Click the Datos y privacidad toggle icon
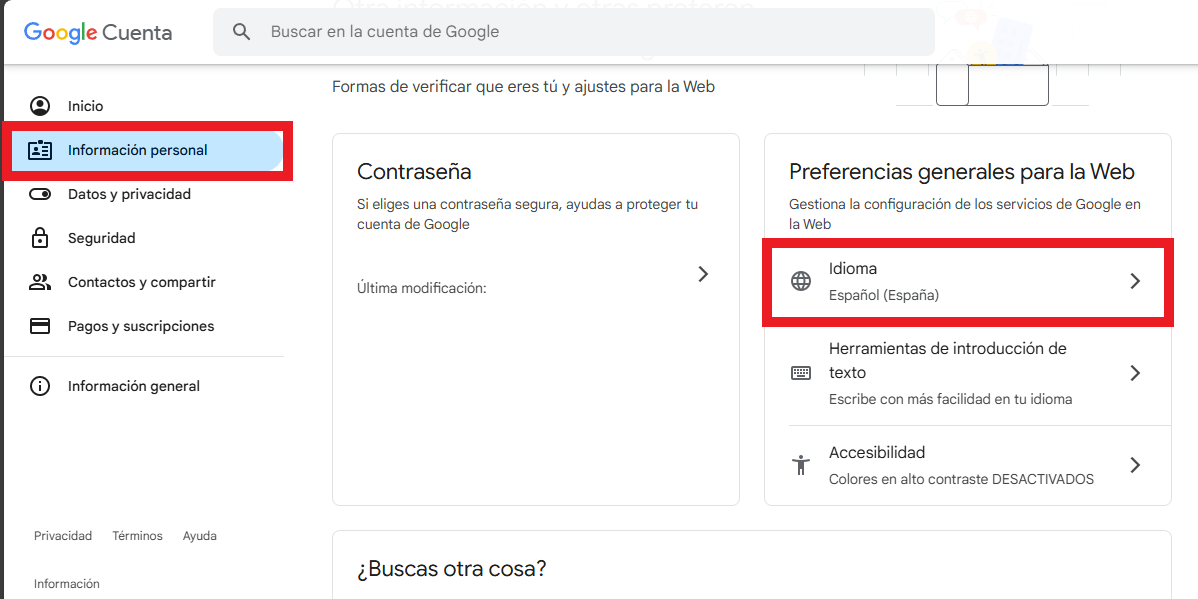Image resolution: width=1198 pixels, height=599 pixels. click(x=40, y=194)
